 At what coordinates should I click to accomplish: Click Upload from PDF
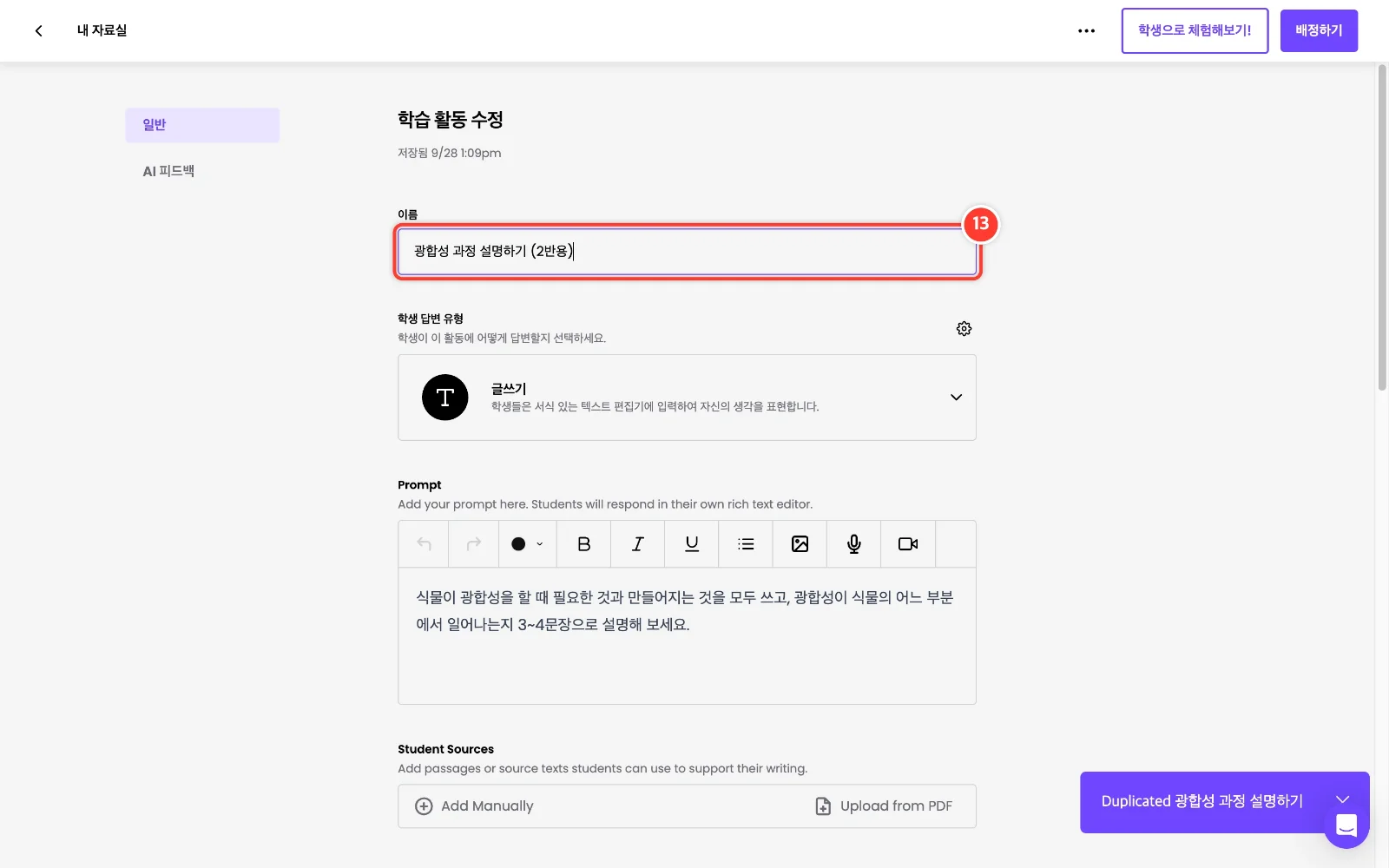coord(884,806)
